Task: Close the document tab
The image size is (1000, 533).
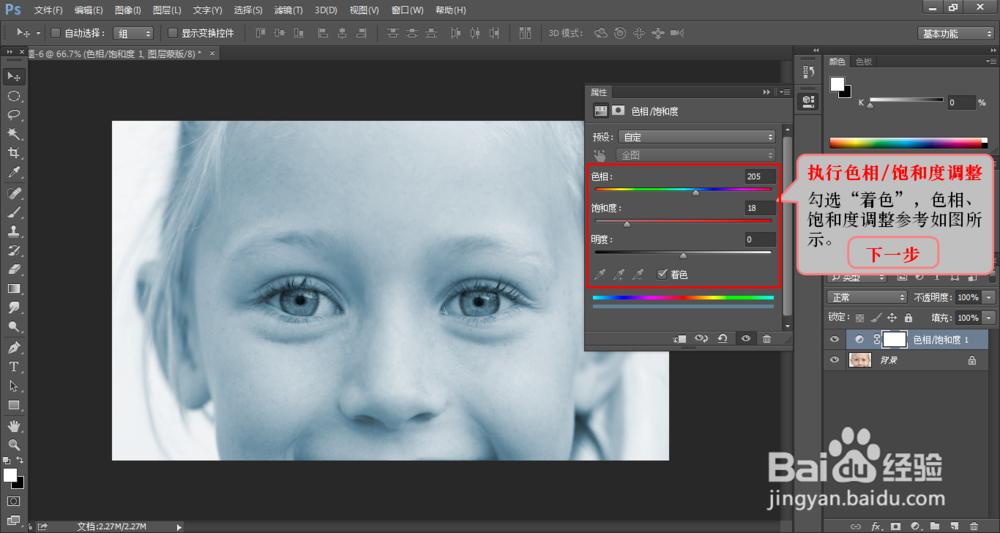Action: (x=212, y=54)
